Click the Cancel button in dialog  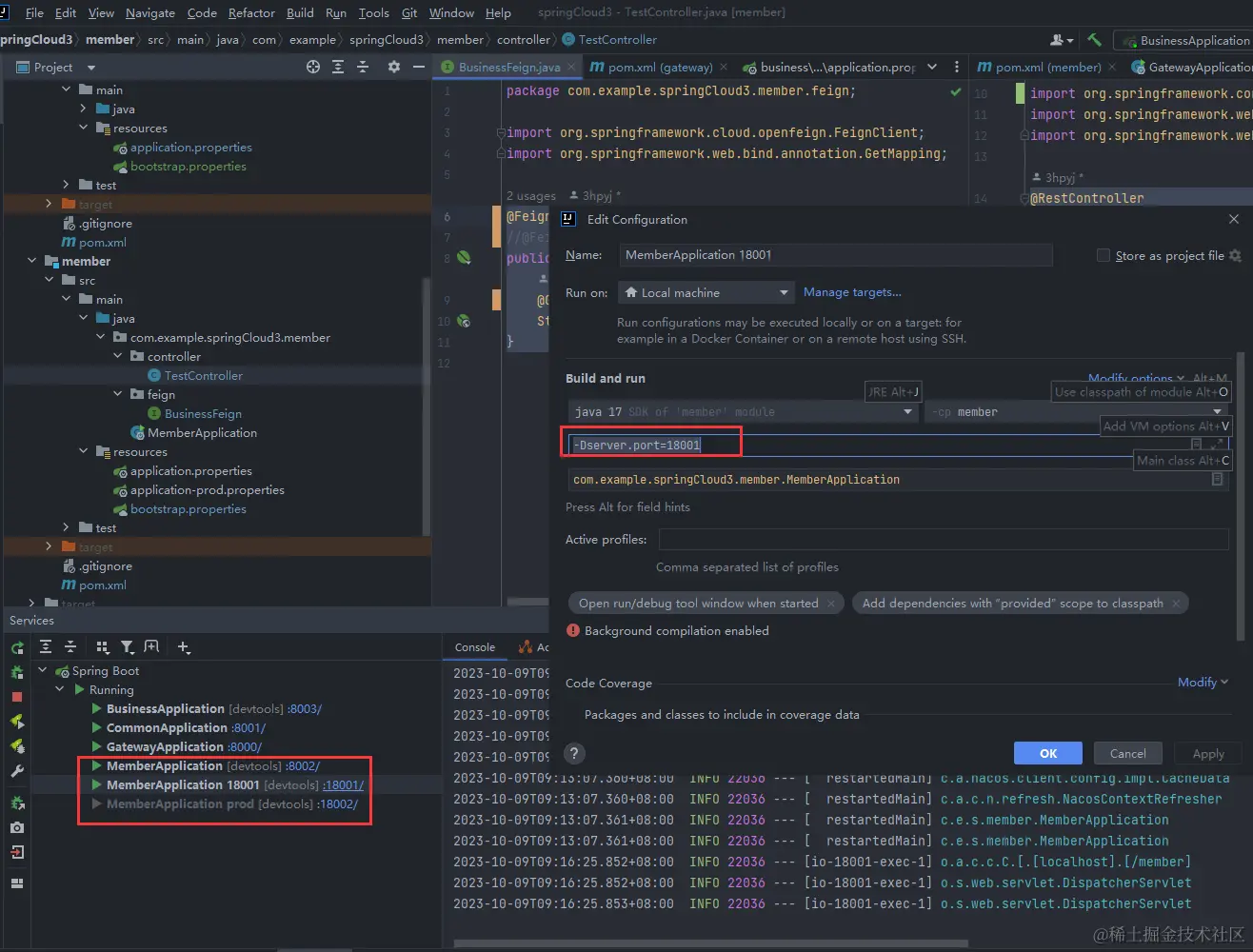click(x=1128, y=753)
